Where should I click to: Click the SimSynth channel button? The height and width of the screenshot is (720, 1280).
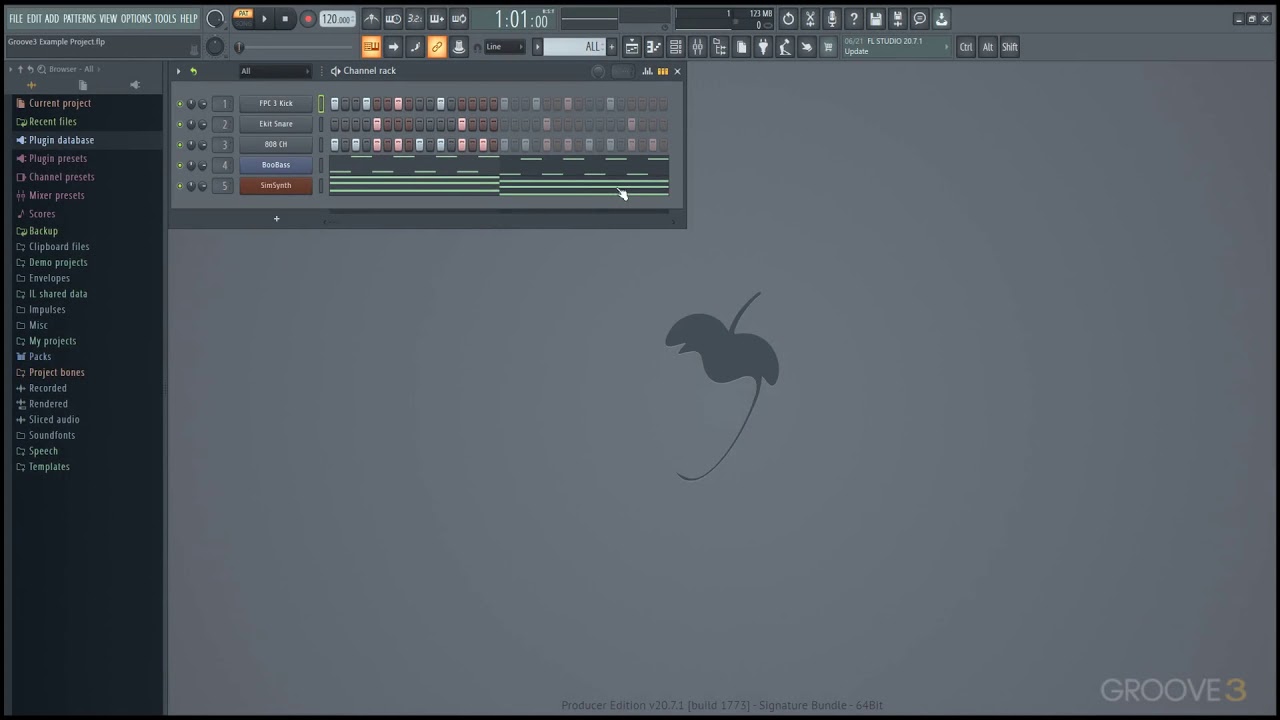276,186
